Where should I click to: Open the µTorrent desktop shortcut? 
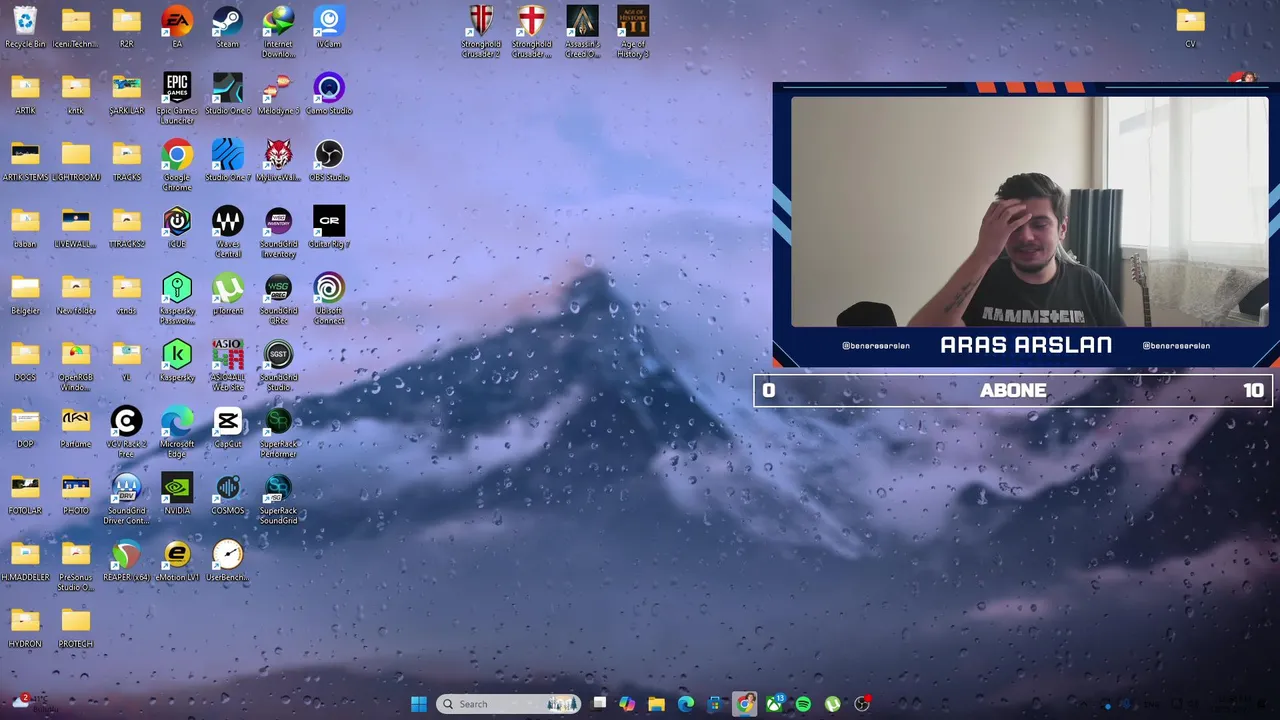pos(227,294)
